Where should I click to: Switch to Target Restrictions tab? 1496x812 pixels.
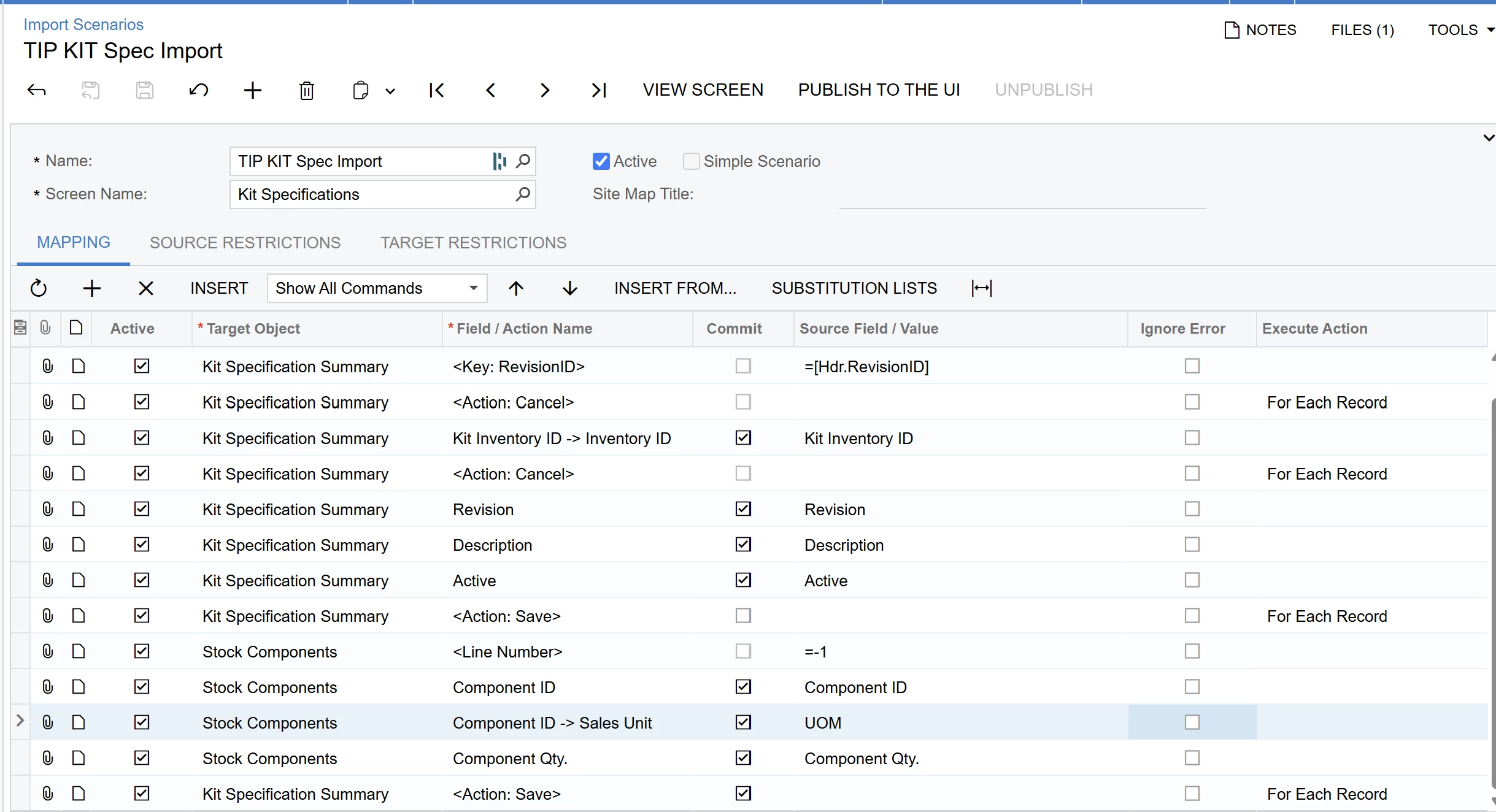(x=473, y=243)
